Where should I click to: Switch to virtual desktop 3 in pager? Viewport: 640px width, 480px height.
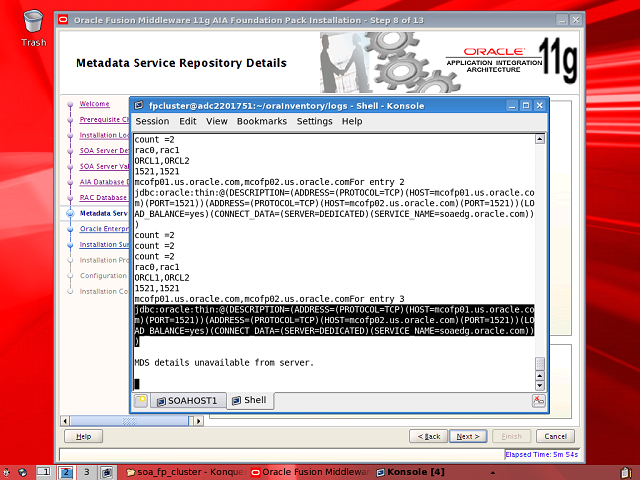click(86, 471)
